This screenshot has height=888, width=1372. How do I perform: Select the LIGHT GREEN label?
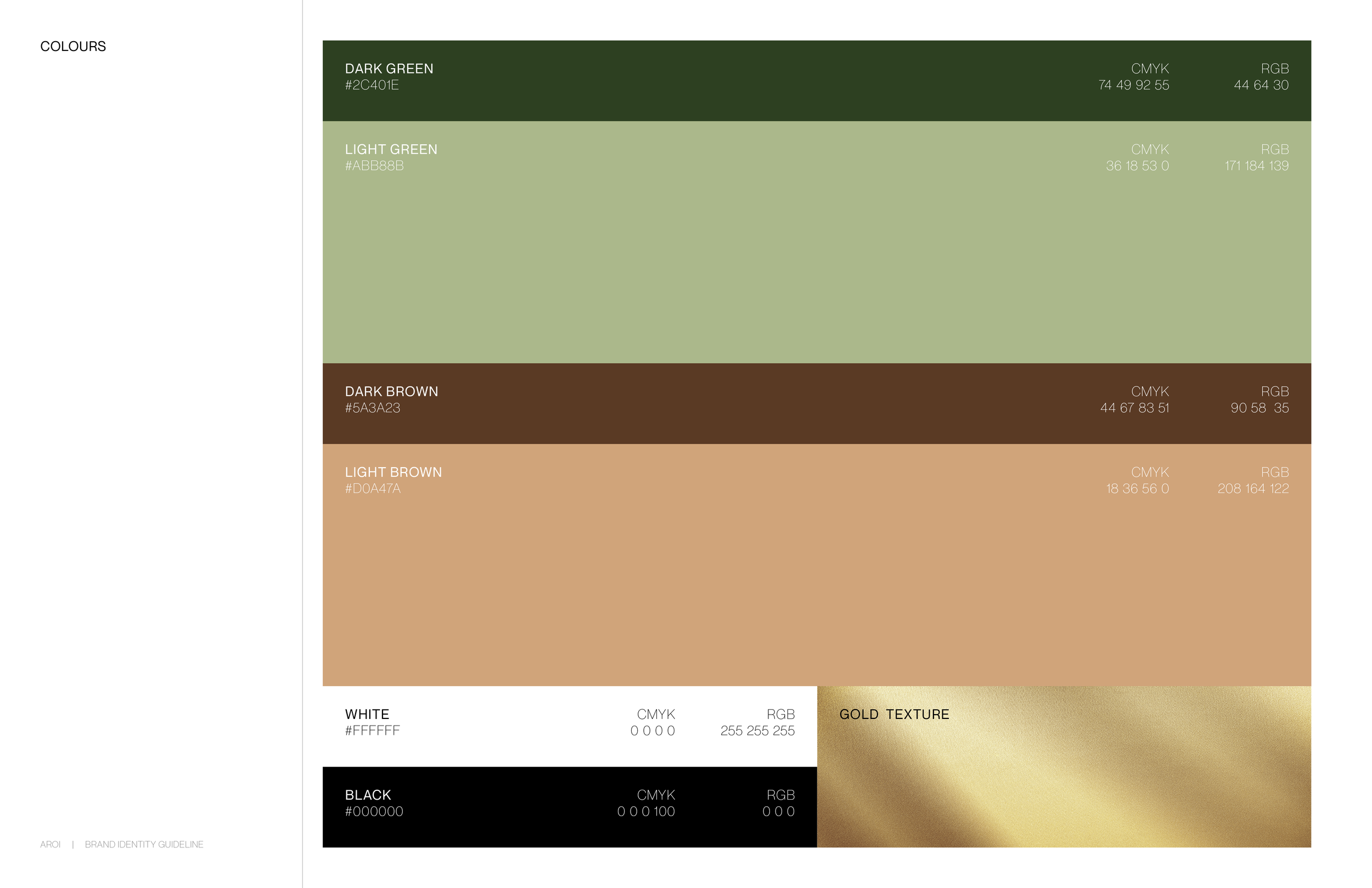tap(391, 149)
